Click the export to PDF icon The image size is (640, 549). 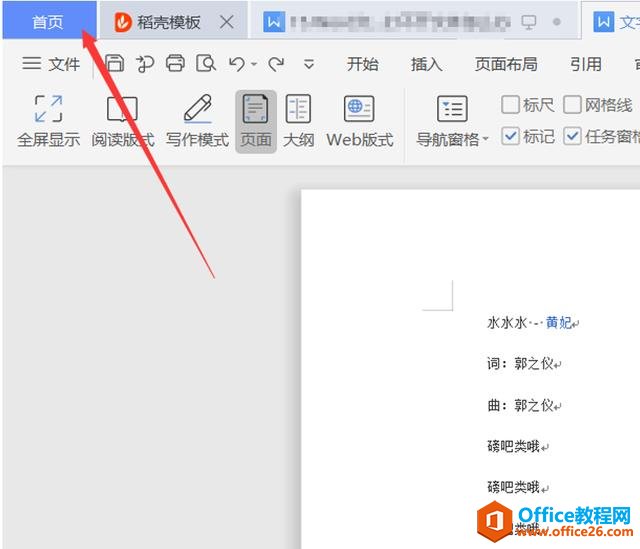tap(145, 64)
